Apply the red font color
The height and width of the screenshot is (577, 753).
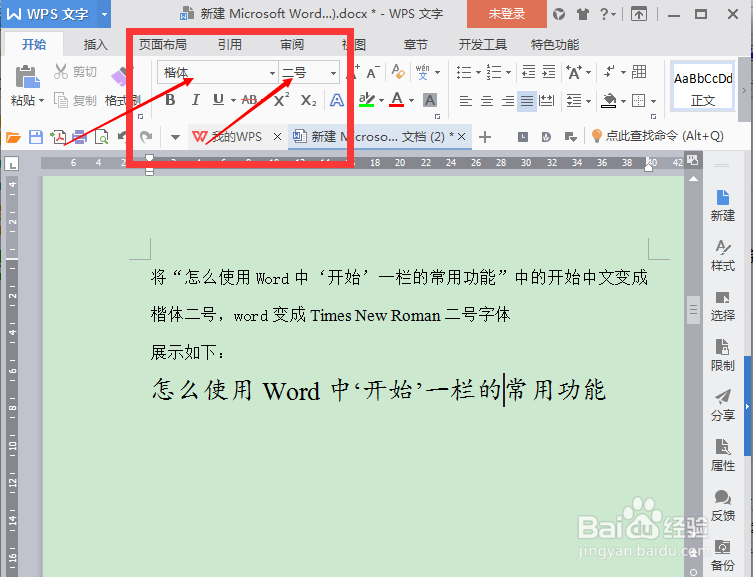[397, 100]
